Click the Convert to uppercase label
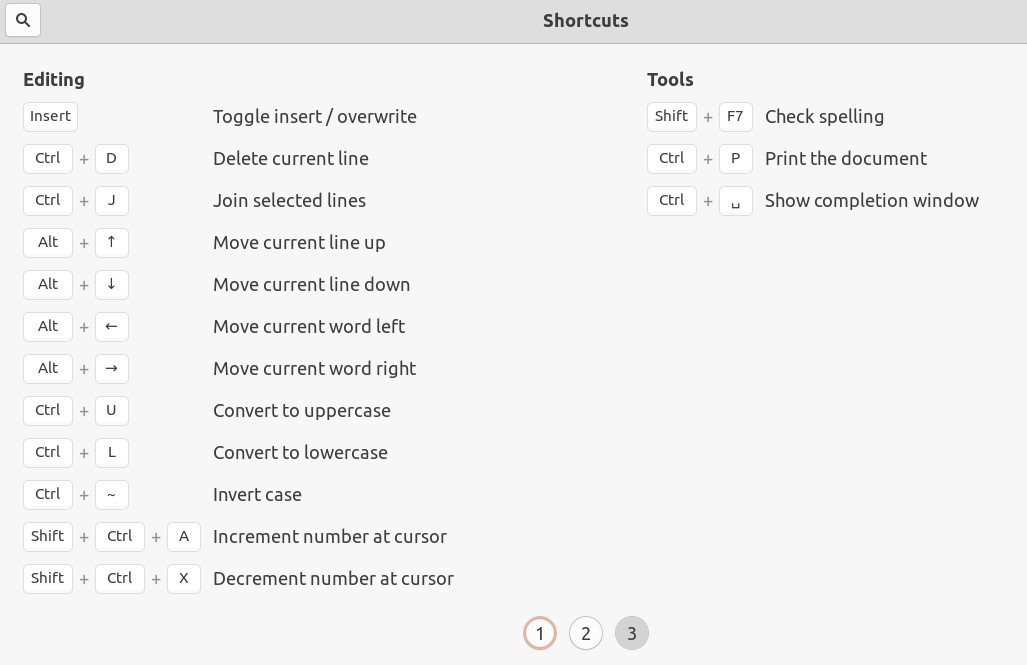 coord(302,411)
